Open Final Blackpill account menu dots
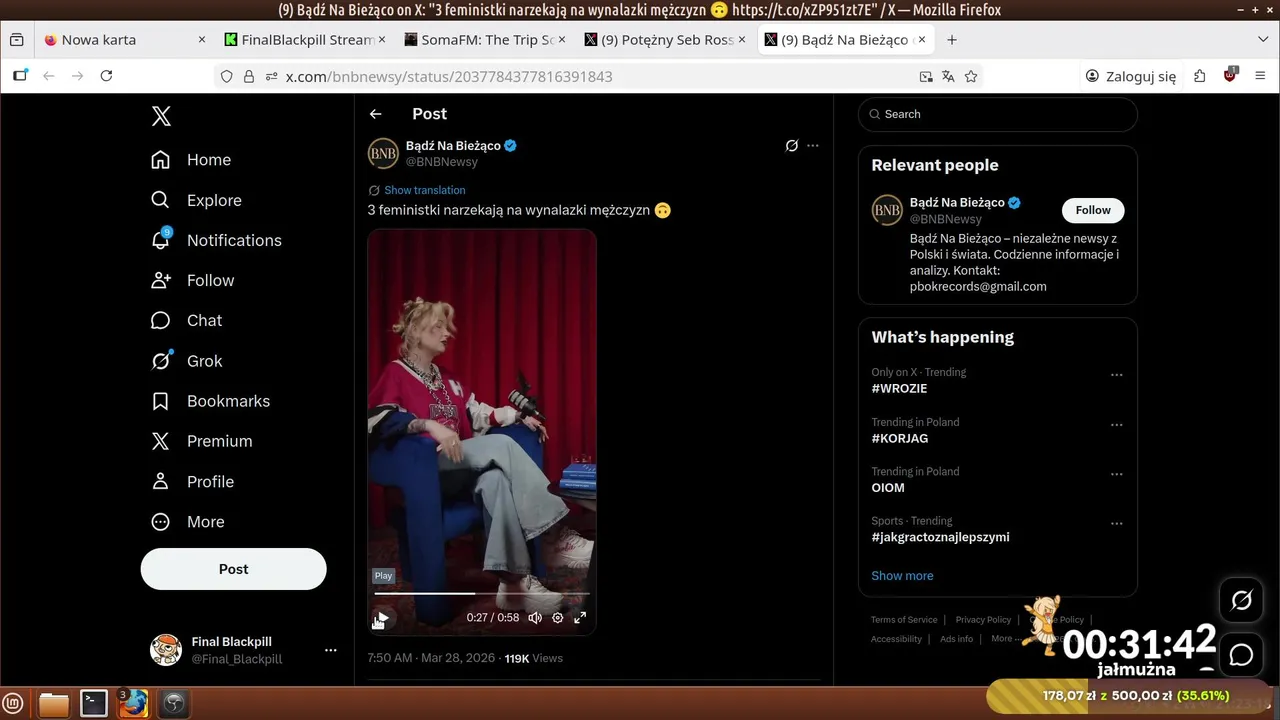 331,650
